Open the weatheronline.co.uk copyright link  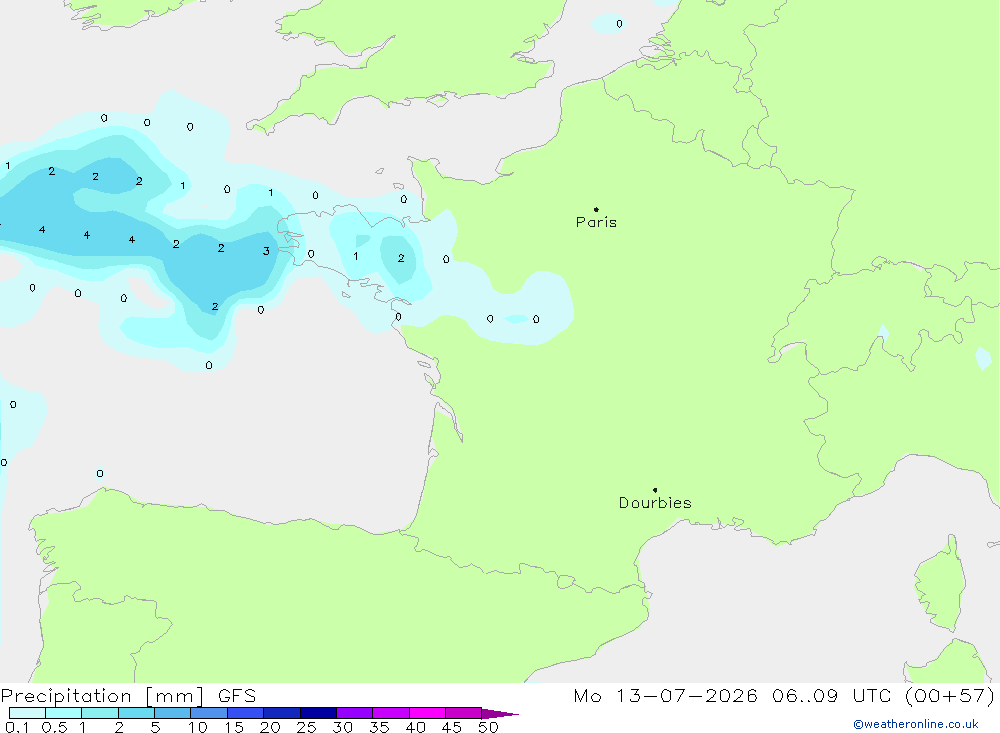[x=916, y=724]
